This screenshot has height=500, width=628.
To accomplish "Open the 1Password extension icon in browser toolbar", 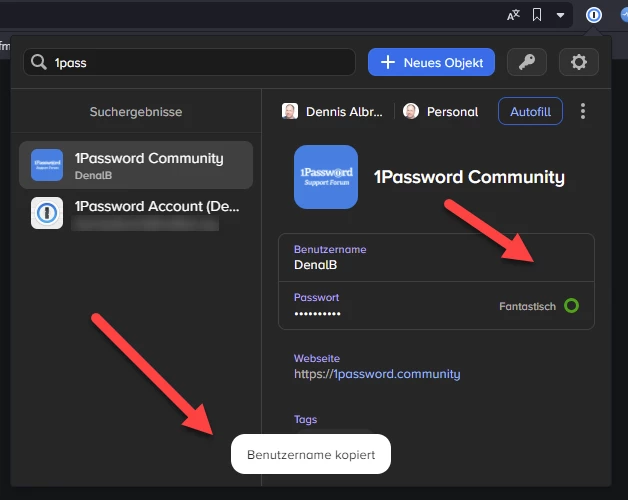I will coord(594,15).
